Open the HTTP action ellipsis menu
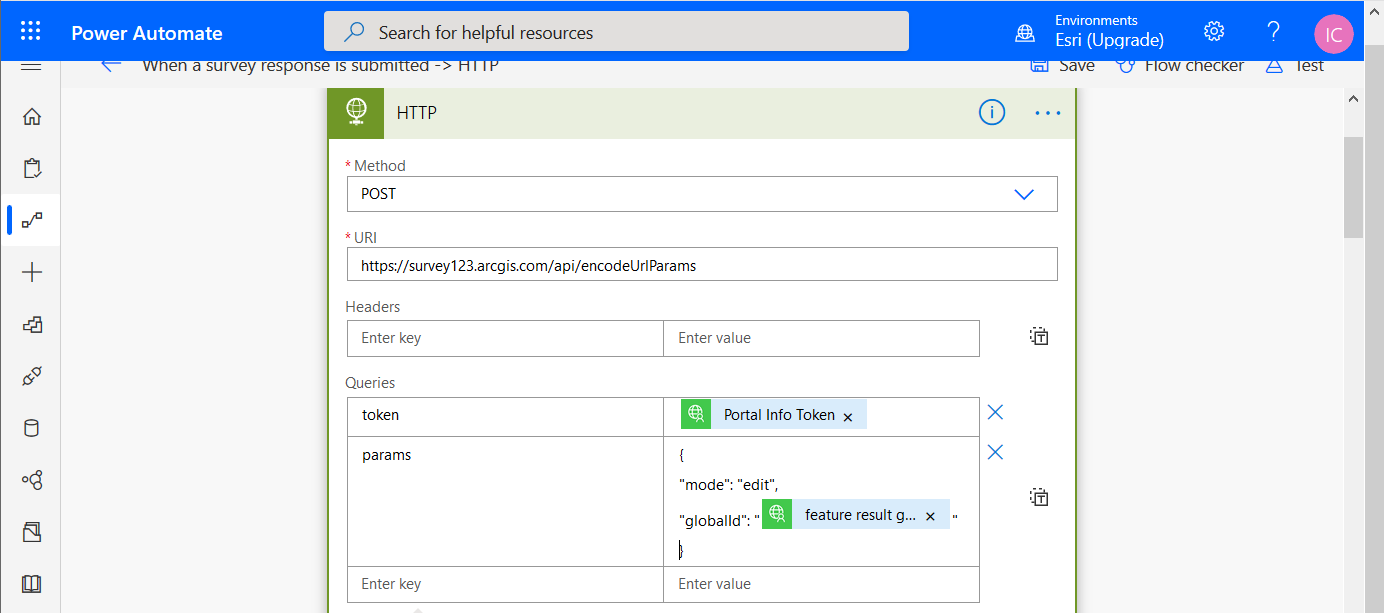 pos(1047,112)
